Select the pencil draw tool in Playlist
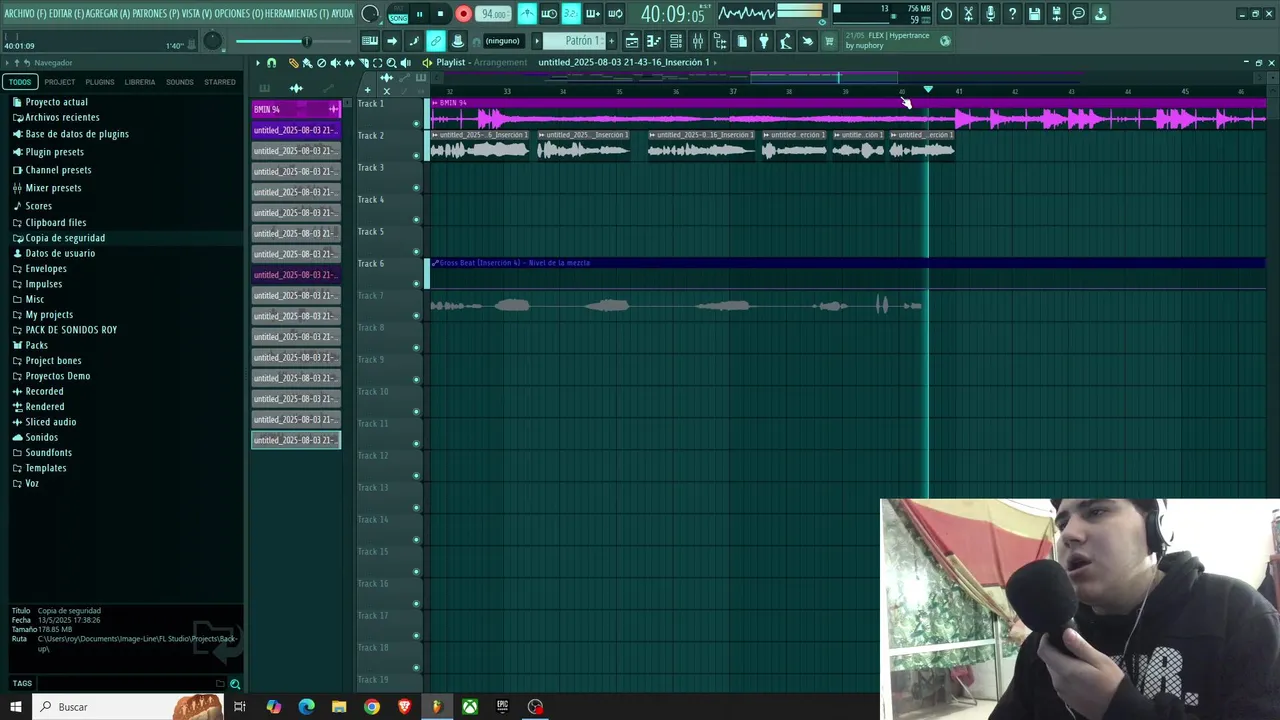The height and width of the screenshot is (720, 1280). [293, 63]
